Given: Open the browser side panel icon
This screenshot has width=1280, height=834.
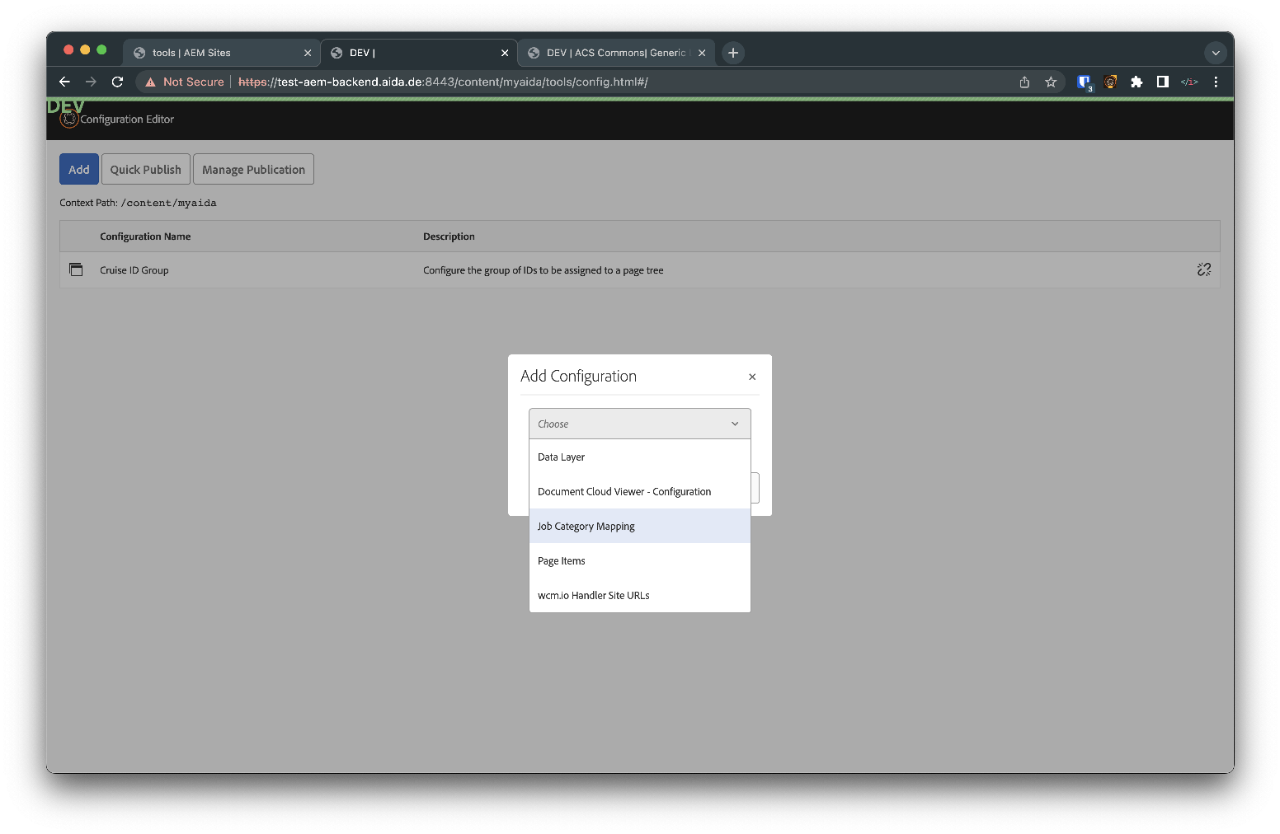Looking at the screenshot, I should 1162,82.
